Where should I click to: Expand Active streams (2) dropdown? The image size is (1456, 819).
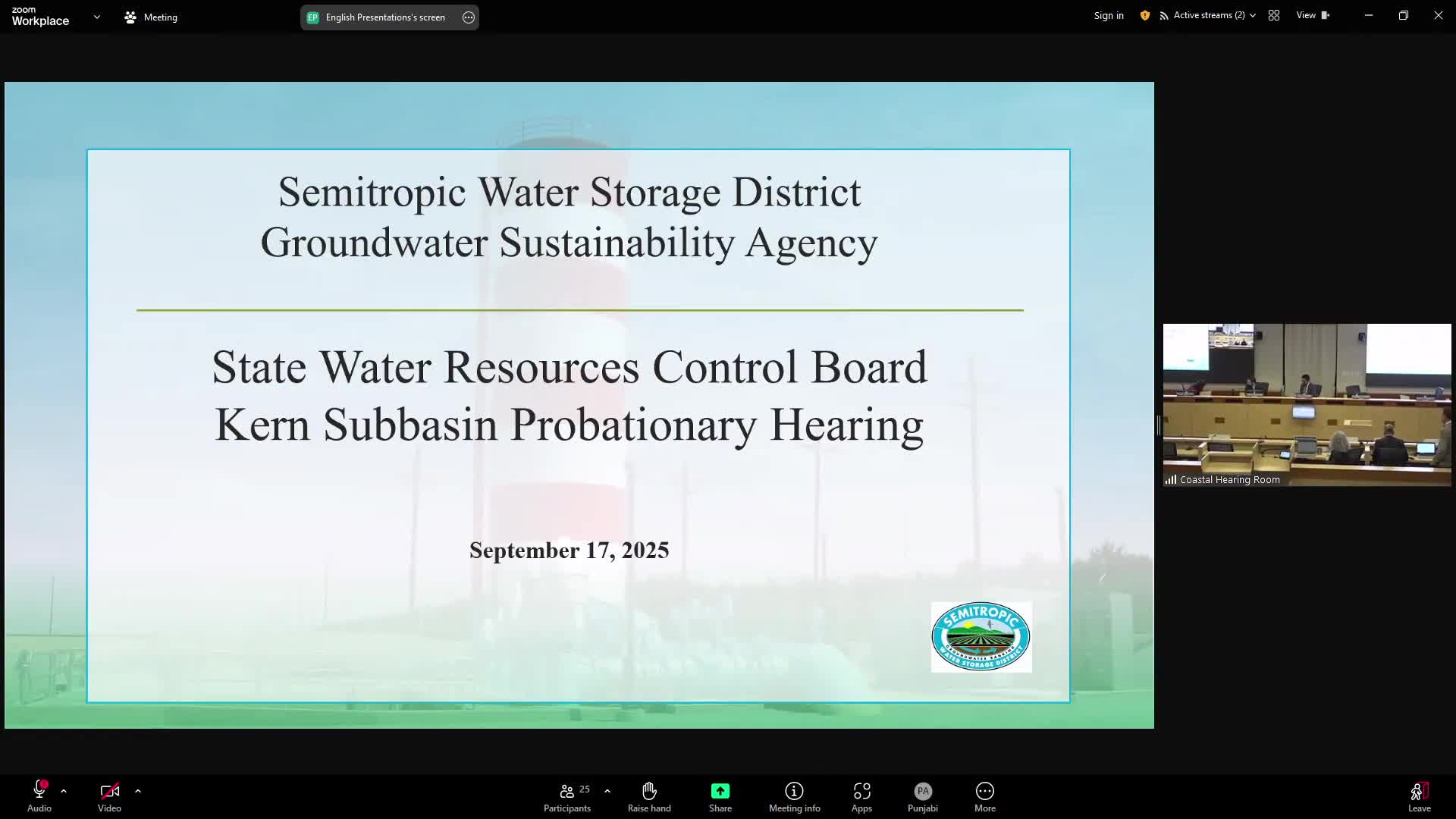click(x=1207, y=15)
